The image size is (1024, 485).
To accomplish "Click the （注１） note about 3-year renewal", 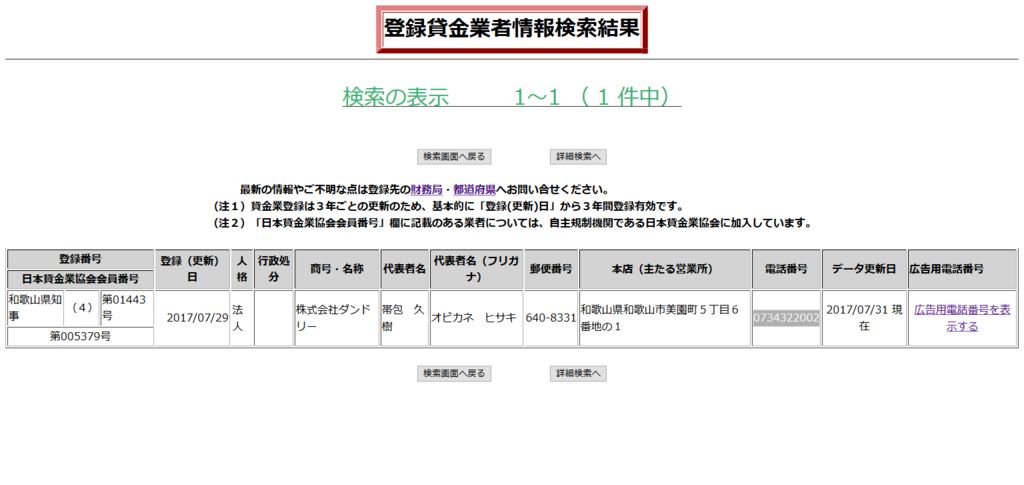I will pyautogui.click(x=447, y=207).
